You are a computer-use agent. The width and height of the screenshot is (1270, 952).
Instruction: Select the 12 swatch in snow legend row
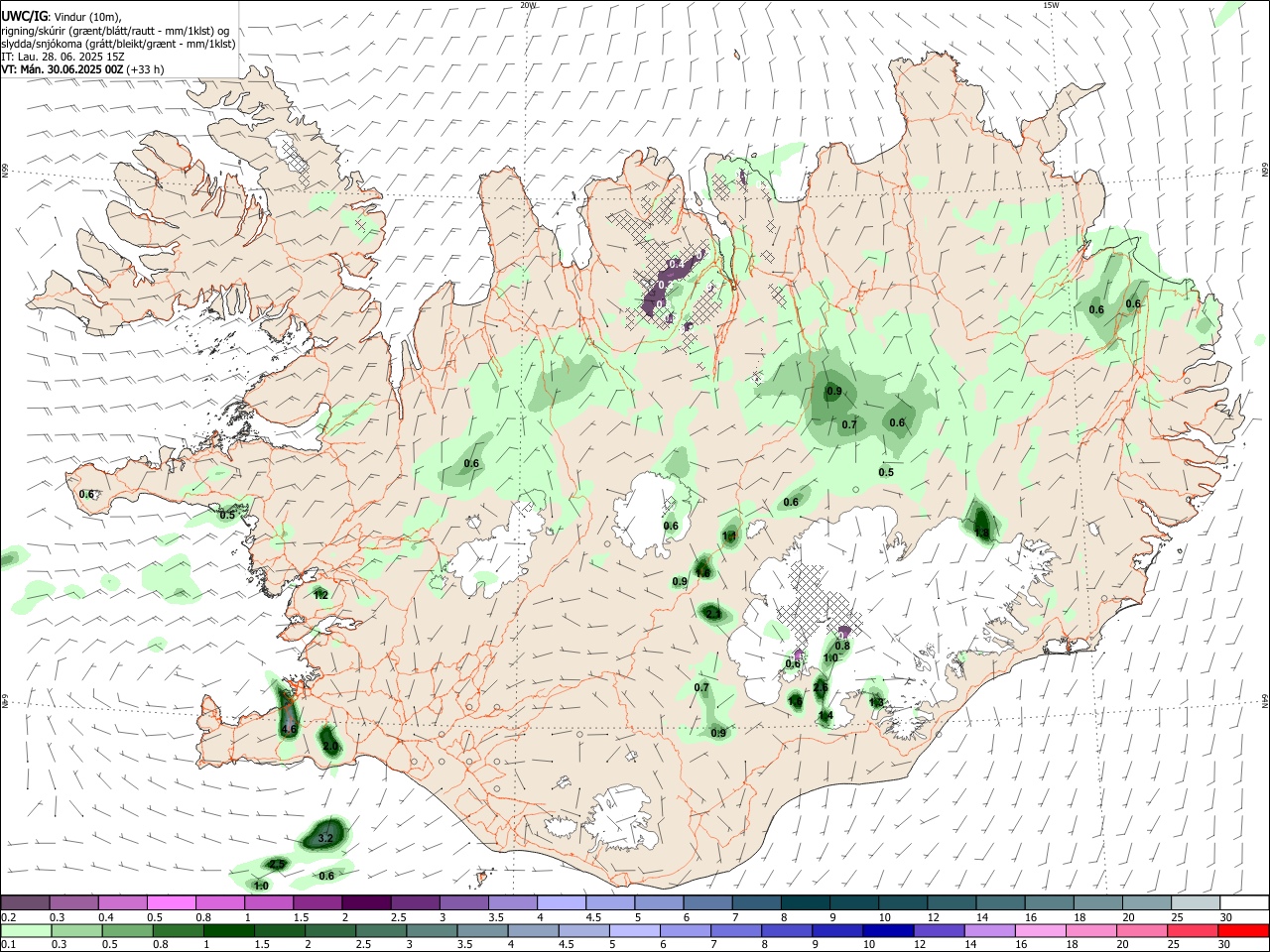950,902
